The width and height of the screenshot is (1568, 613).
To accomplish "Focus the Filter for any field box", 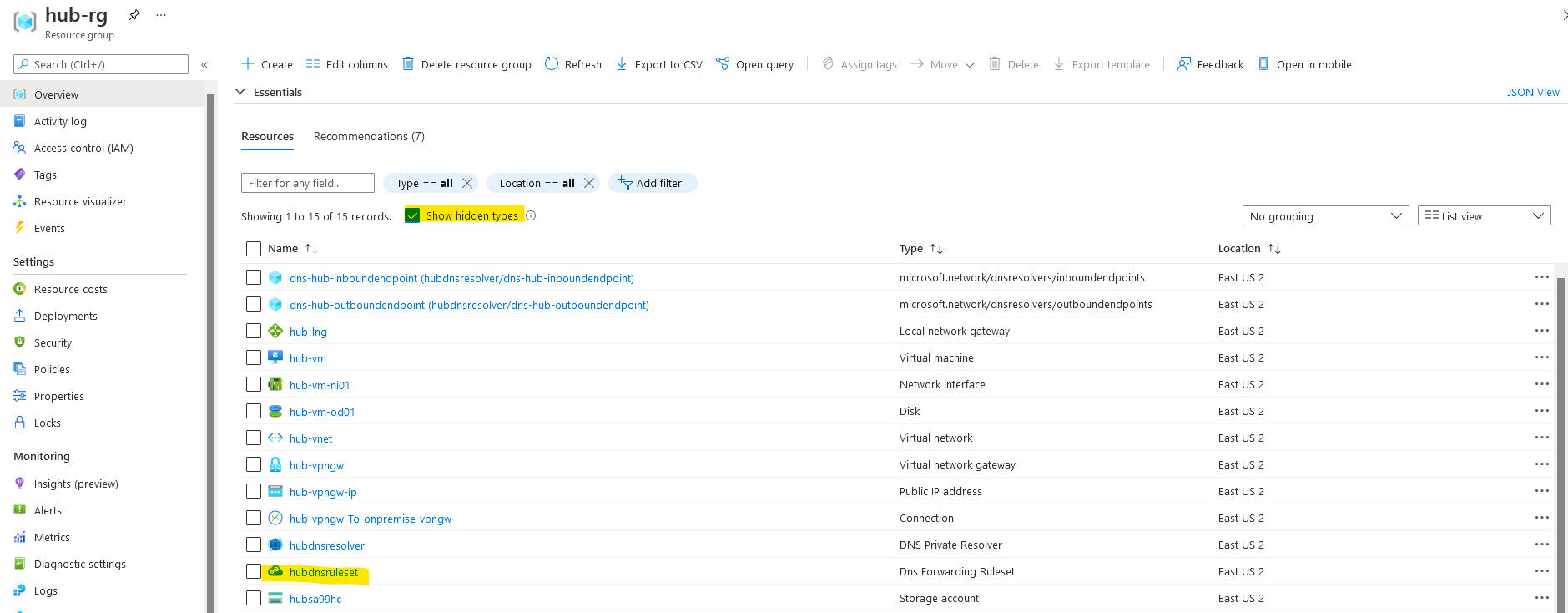I will click(308, 183).
